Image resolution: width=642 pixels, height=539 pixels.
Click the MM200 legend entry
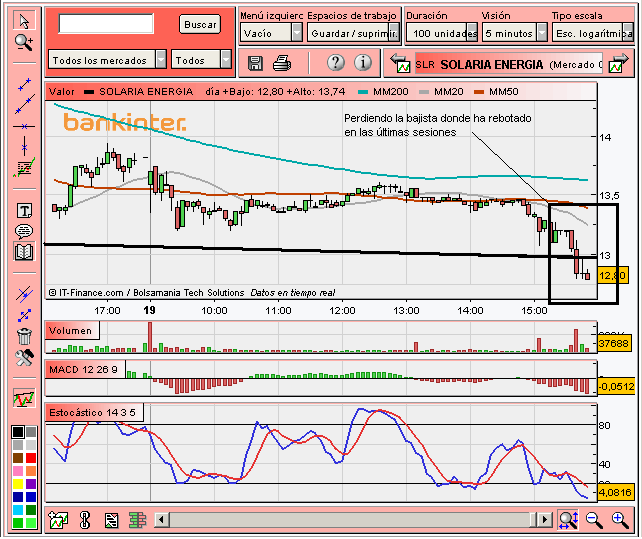point(383,91)
